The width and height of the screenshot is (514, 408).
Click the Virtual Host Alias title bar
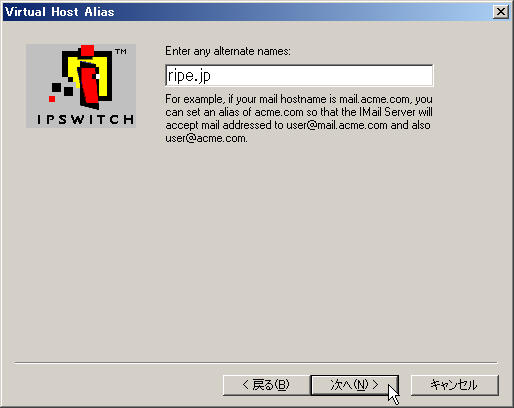(247, 12)
